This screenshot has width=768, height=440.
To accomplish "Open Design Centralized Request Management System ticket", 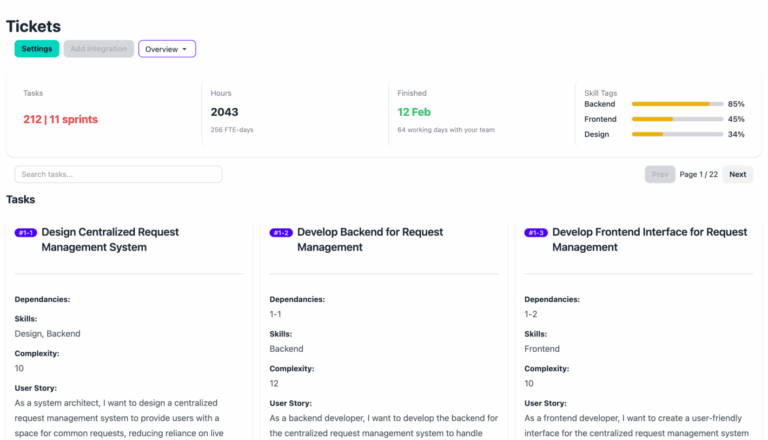I will coord(110,239).
